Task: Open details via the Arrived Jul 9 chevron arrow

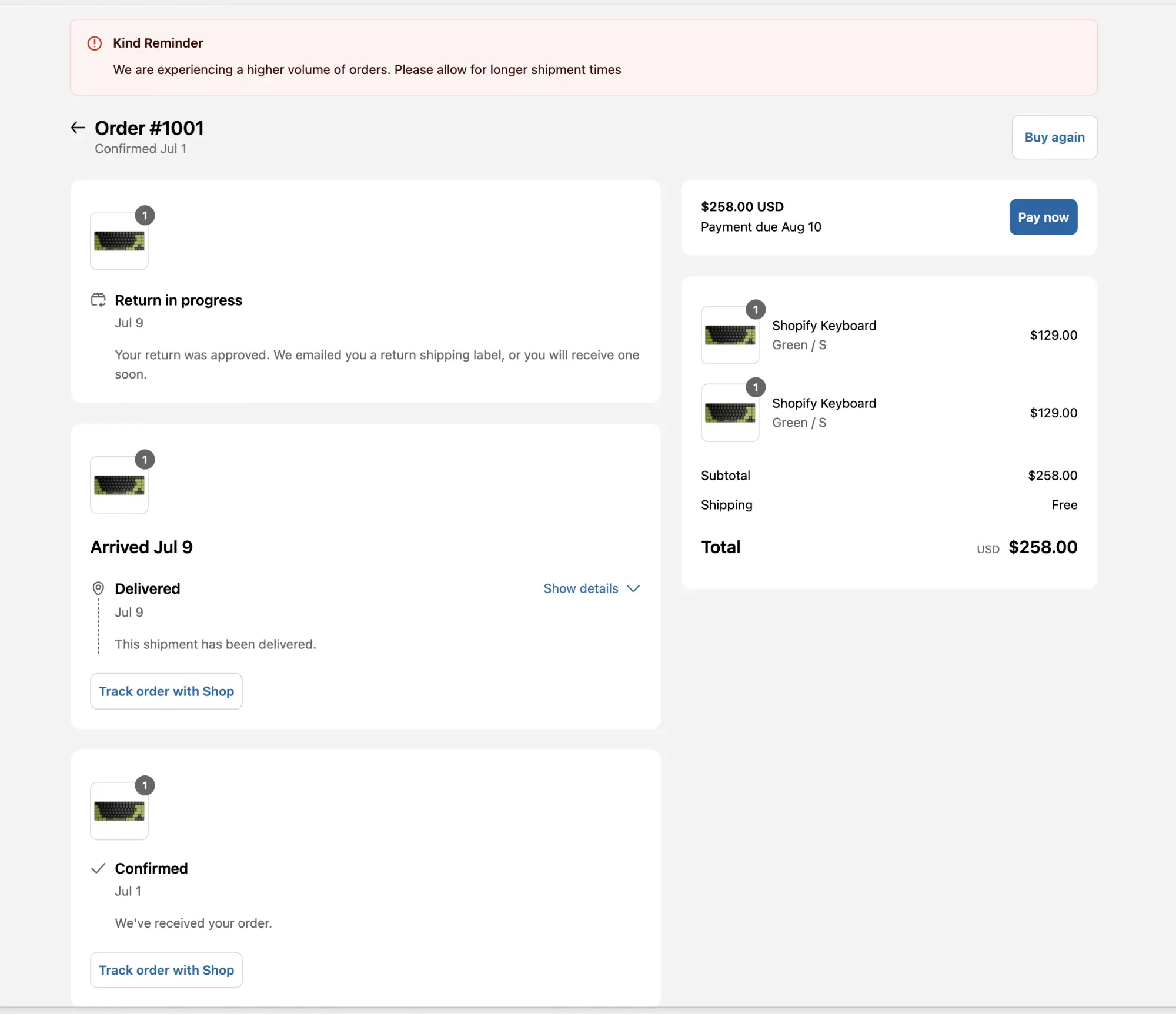Action: coord(633,588)
